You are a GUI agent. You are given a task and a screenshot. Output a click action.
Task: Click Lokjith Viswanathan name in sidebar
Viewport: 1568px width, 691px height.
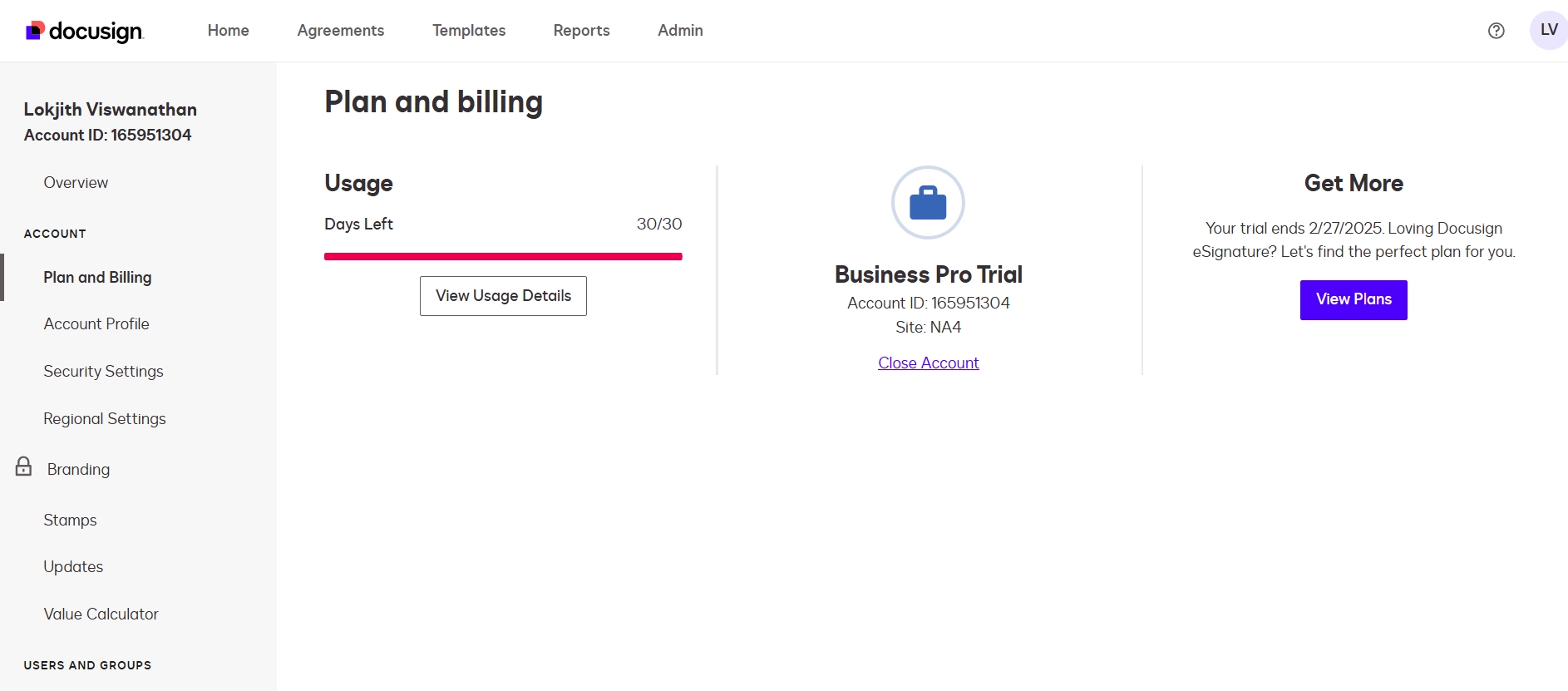click(111, 110)
